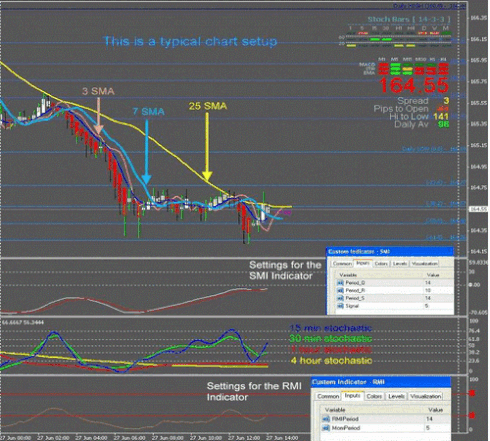The image size is (490, 441).
Task: Click the 27 Jun 12:00 time axis label
Action: pos(244,438)
